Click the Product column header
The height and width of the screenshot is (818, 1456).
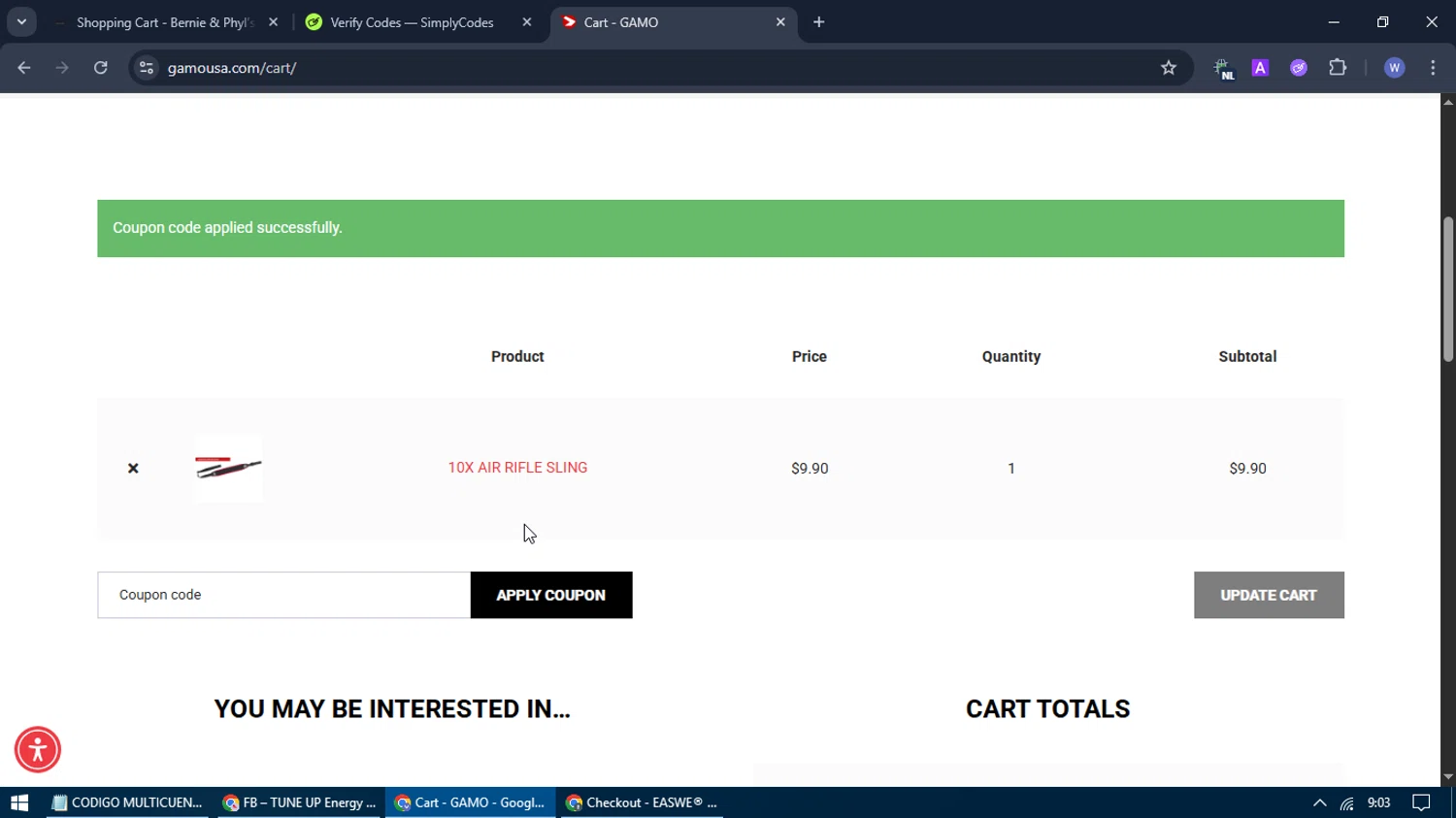[517, 356]
